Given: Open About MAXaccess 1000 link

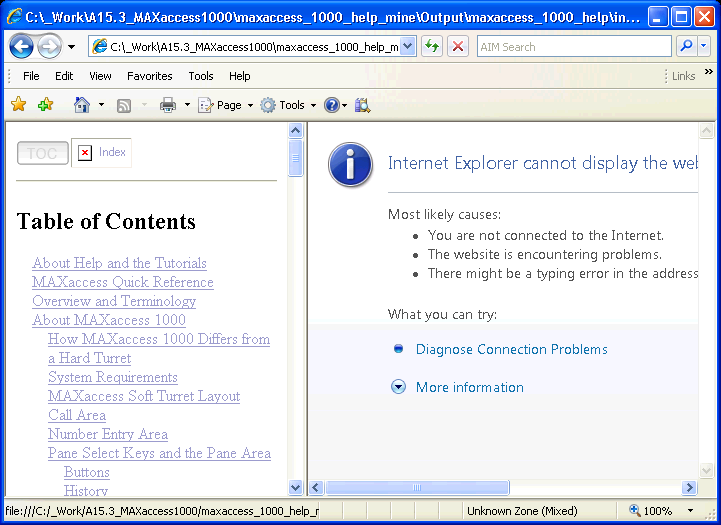Looking at the screenshot, I should pyautogui.click(x=109, y=320).
